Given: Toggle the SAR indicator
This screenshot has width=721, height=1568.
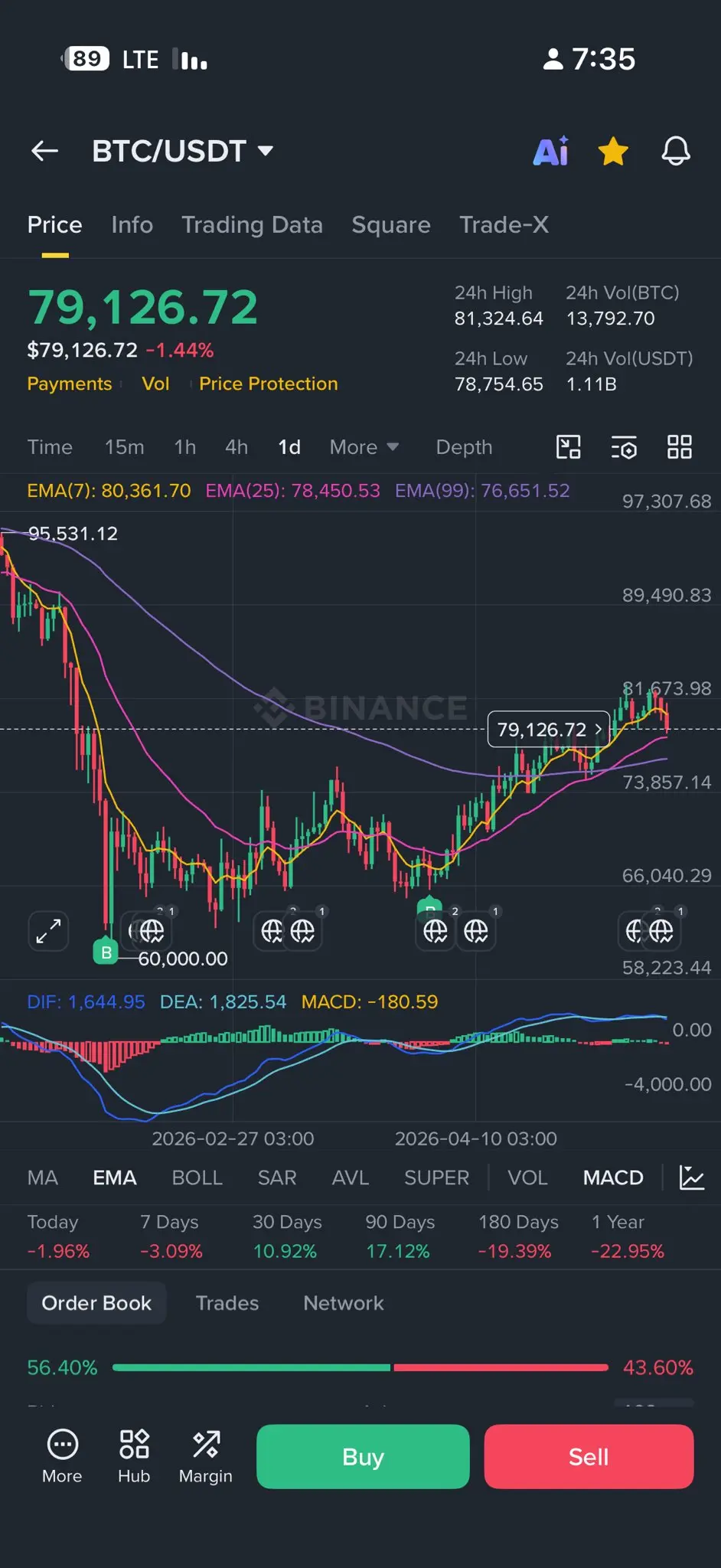Looking at the screenshot, I should coord(277,1178).
